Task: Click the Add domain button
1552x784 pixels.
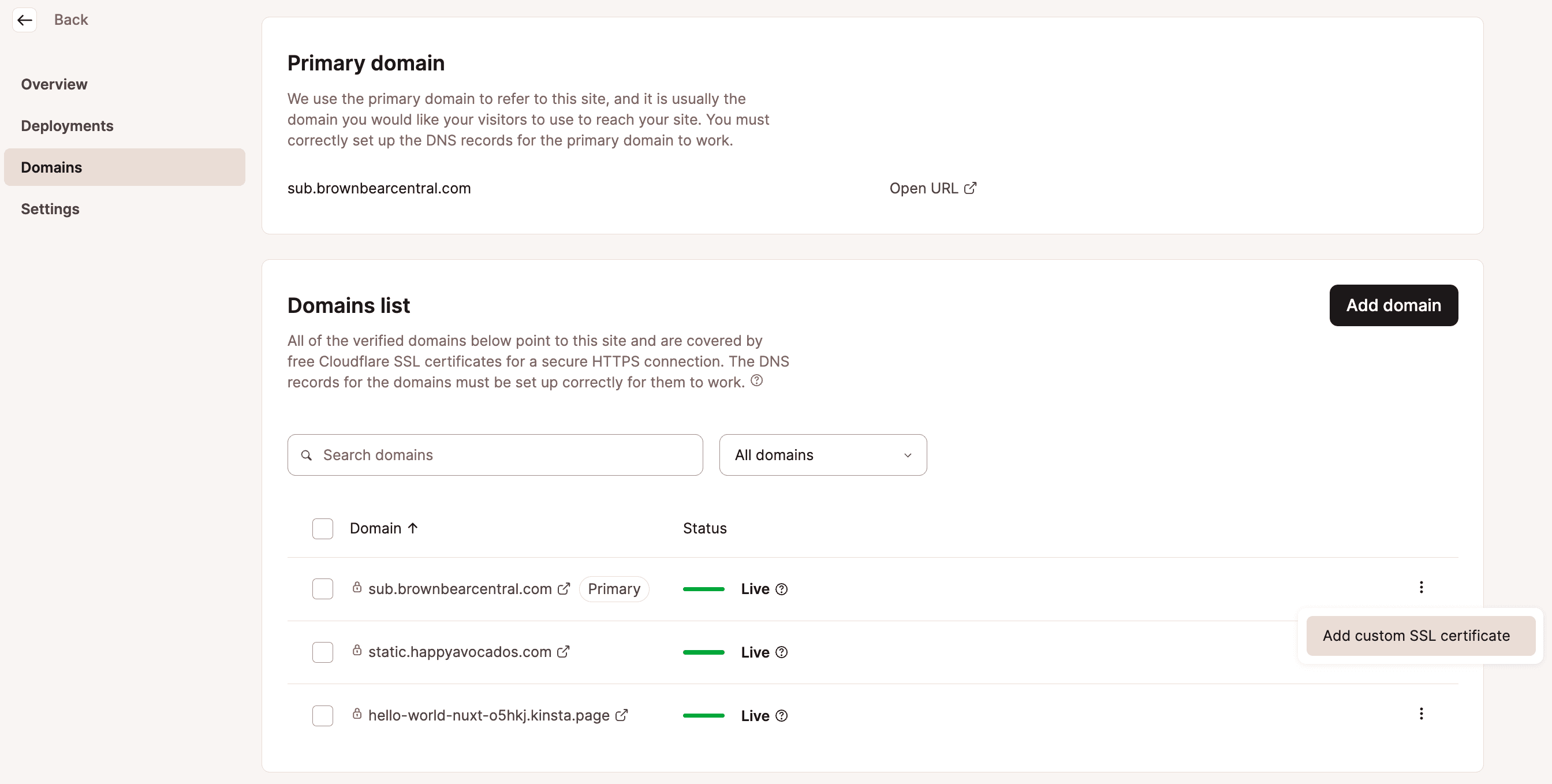Action: coord(1393,305)
